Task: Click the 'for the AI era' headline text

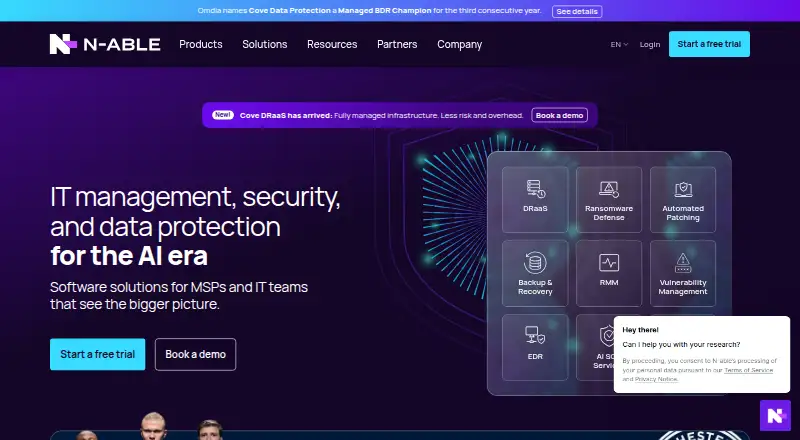Action: pos(129,256)
